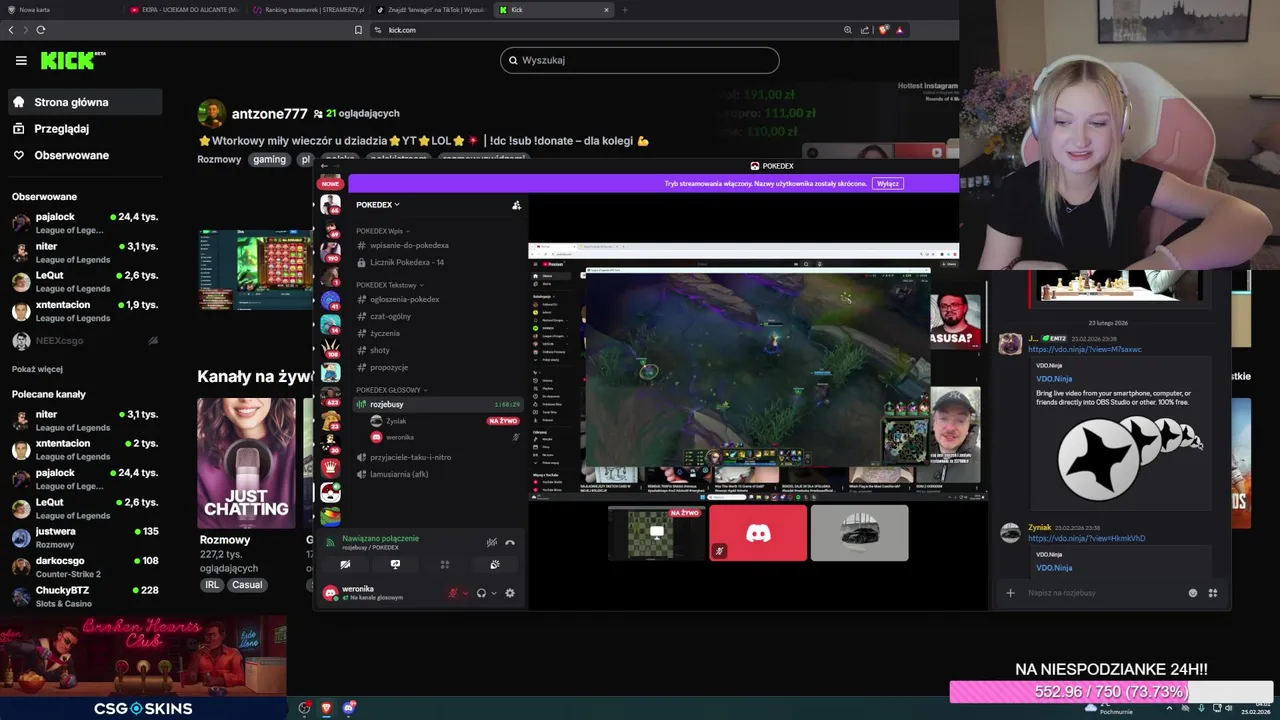
Task: Open pajalock in the Obserwowane list
Action: pos(85,223)
